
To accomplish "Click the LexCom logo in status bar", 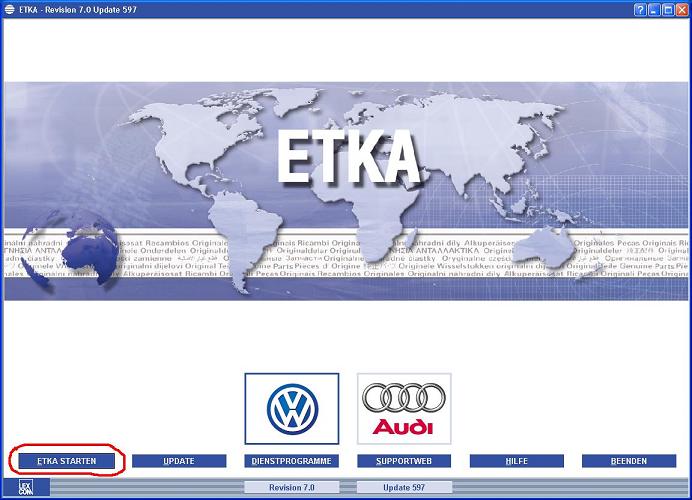I will (26, 488).
